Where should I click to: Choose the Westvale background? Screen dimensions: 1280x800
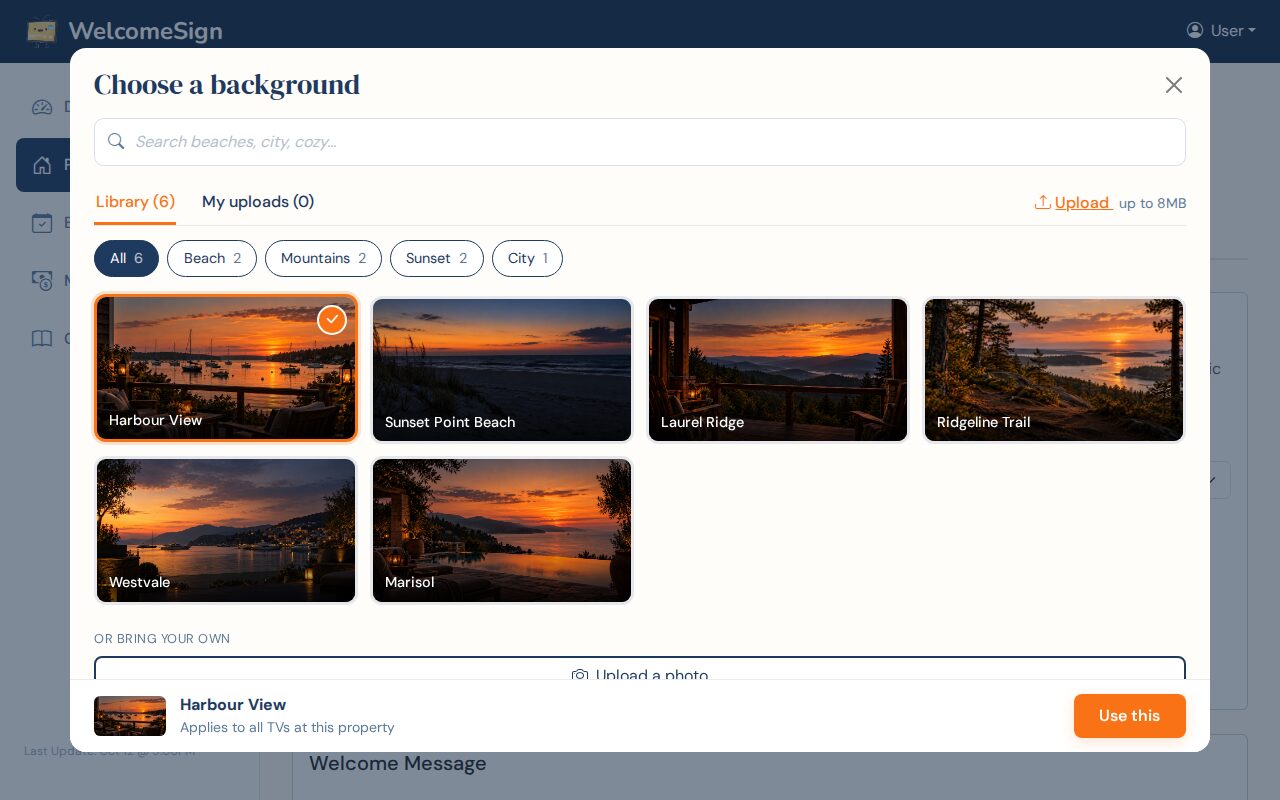pyautogui.click(x=226, y=530)
